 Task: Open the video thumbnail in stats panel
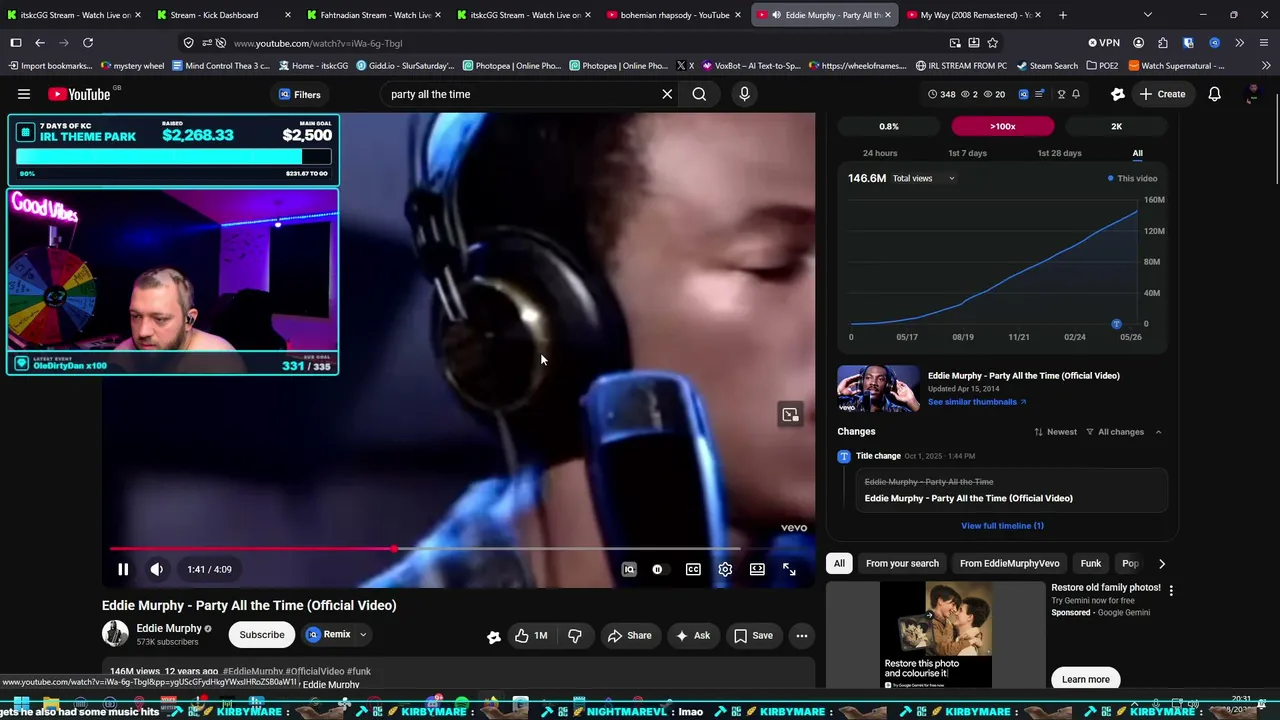[879, 389]
